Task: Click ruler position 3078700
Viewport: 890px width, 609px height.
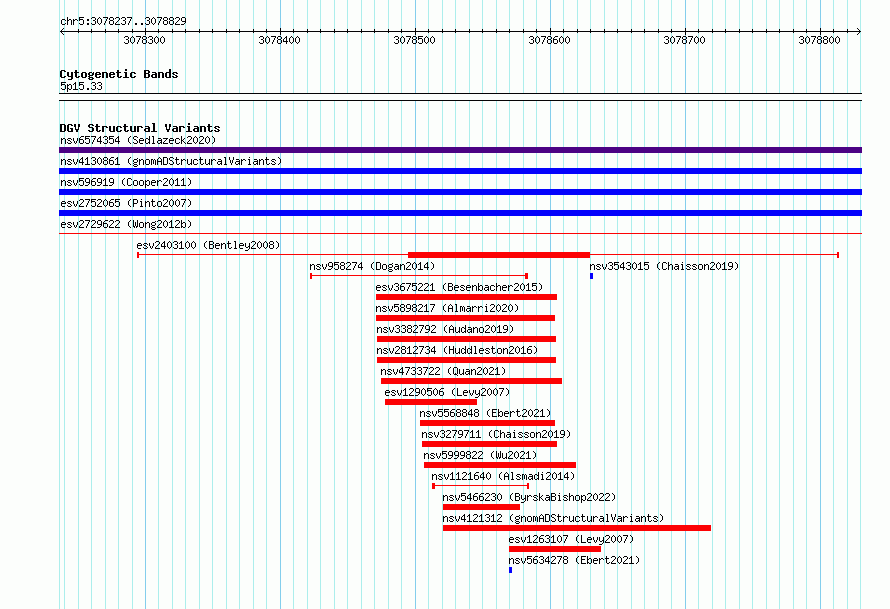Action: pyautogui.click(x=685, y=40)
